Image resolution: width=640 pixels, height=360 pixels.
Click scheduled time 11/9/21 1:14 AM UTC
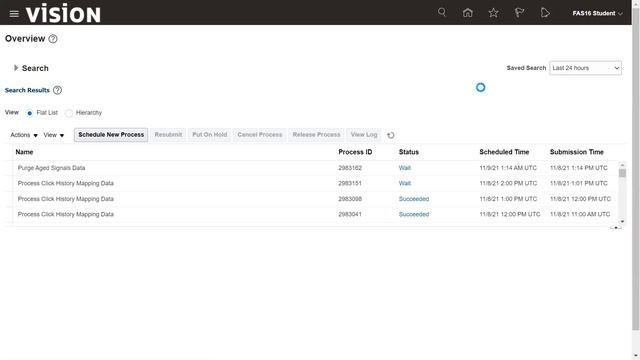point(508,168)
